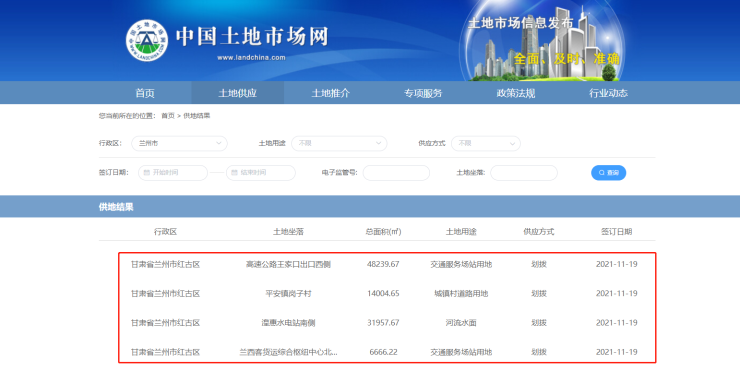740x372 pixels.
Task: Click area value 31957.67
Action: [x=383, y=323]
